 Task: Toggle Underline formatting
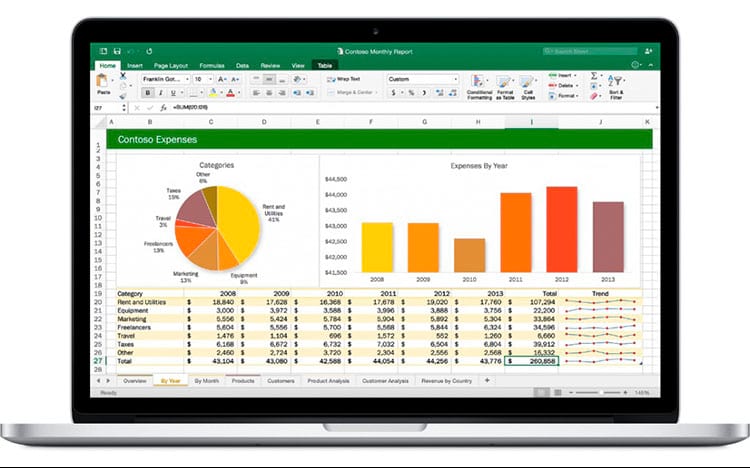tap(173, 93)
